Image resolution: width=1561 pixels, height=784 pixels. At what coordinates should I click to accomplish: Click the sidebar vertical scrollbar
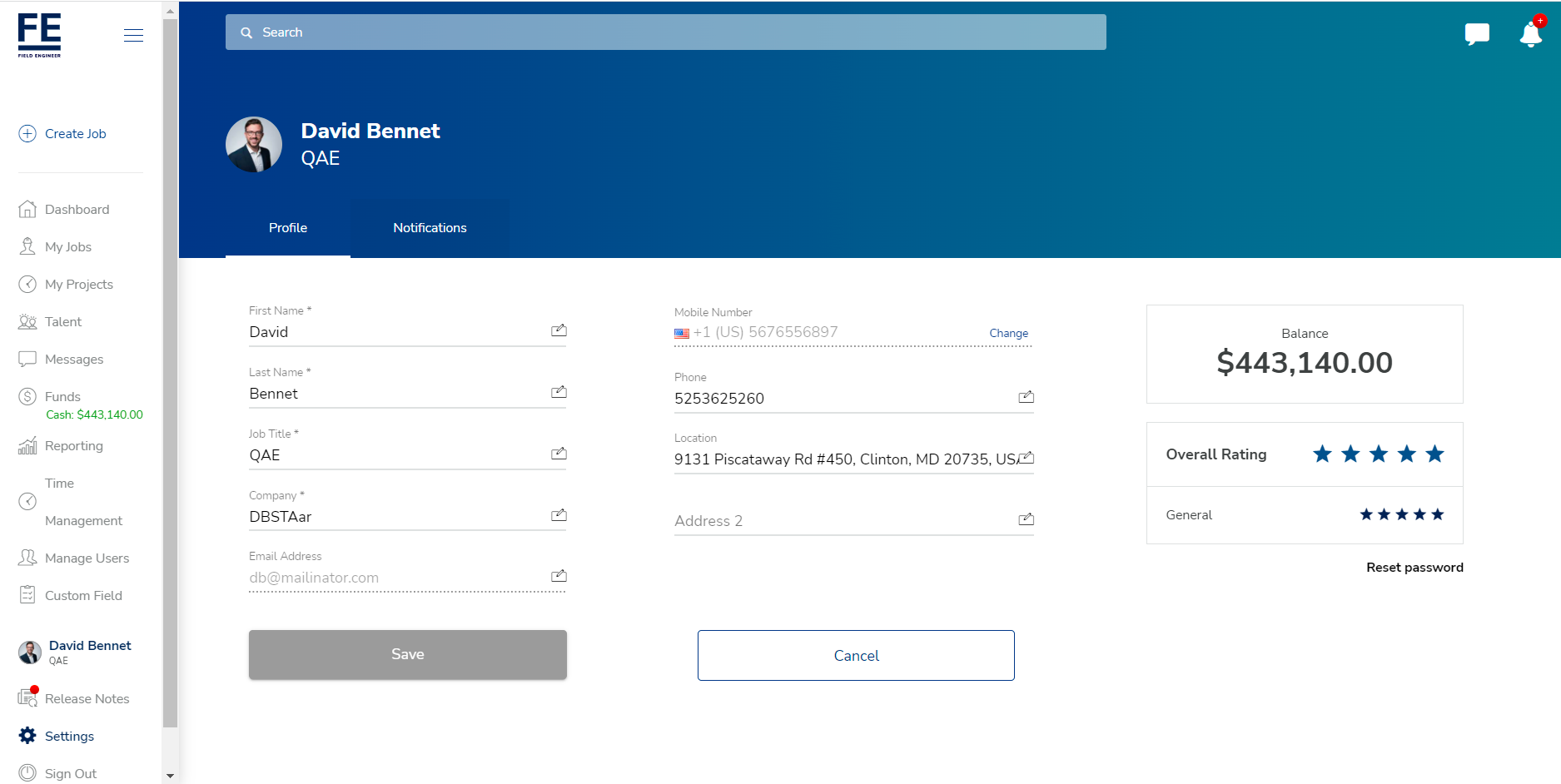(x=170, y=373)
